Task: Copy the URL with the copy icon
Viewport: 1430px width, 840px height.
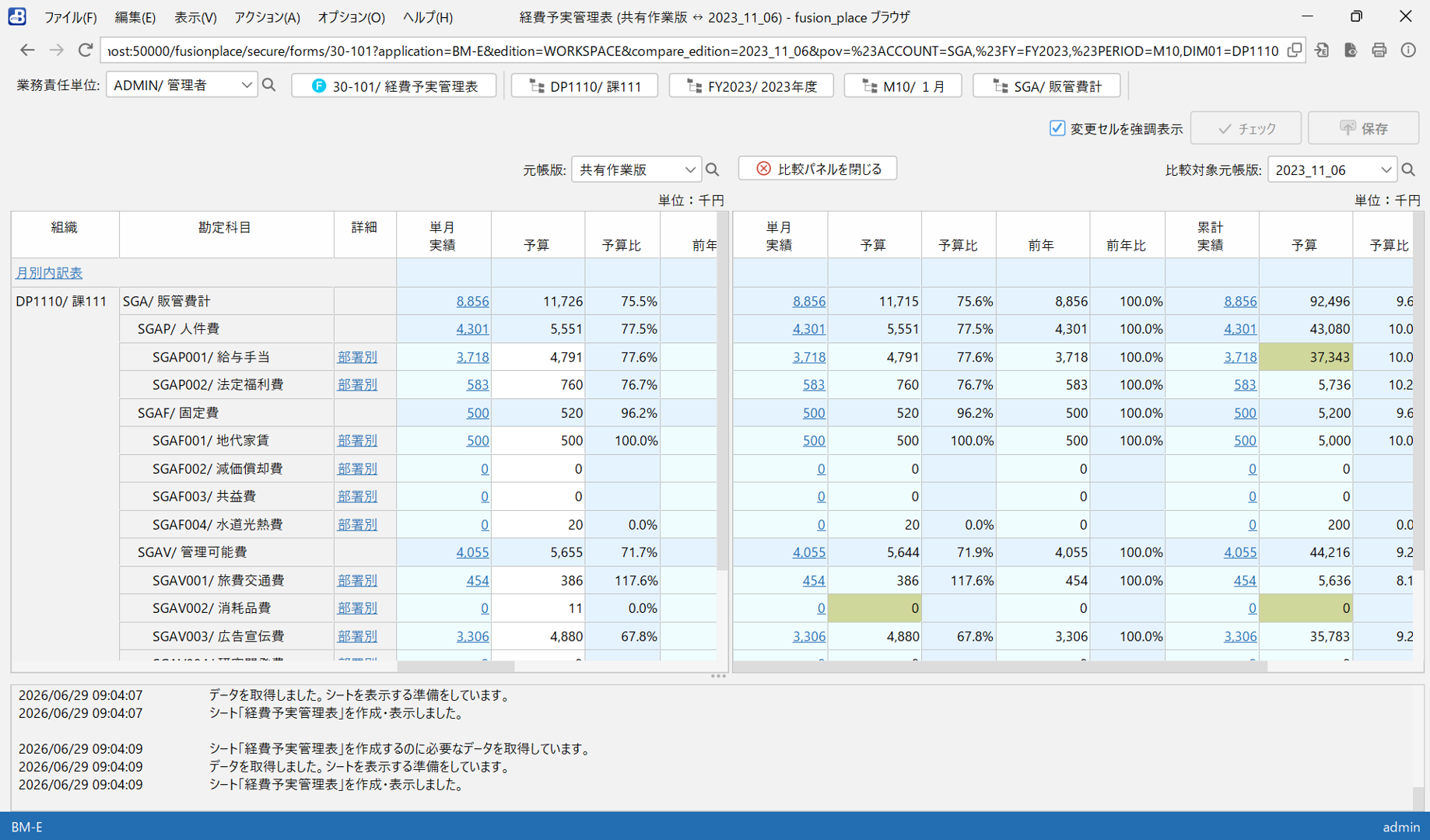Action: pyautogui.click(x=1295, y=51)
